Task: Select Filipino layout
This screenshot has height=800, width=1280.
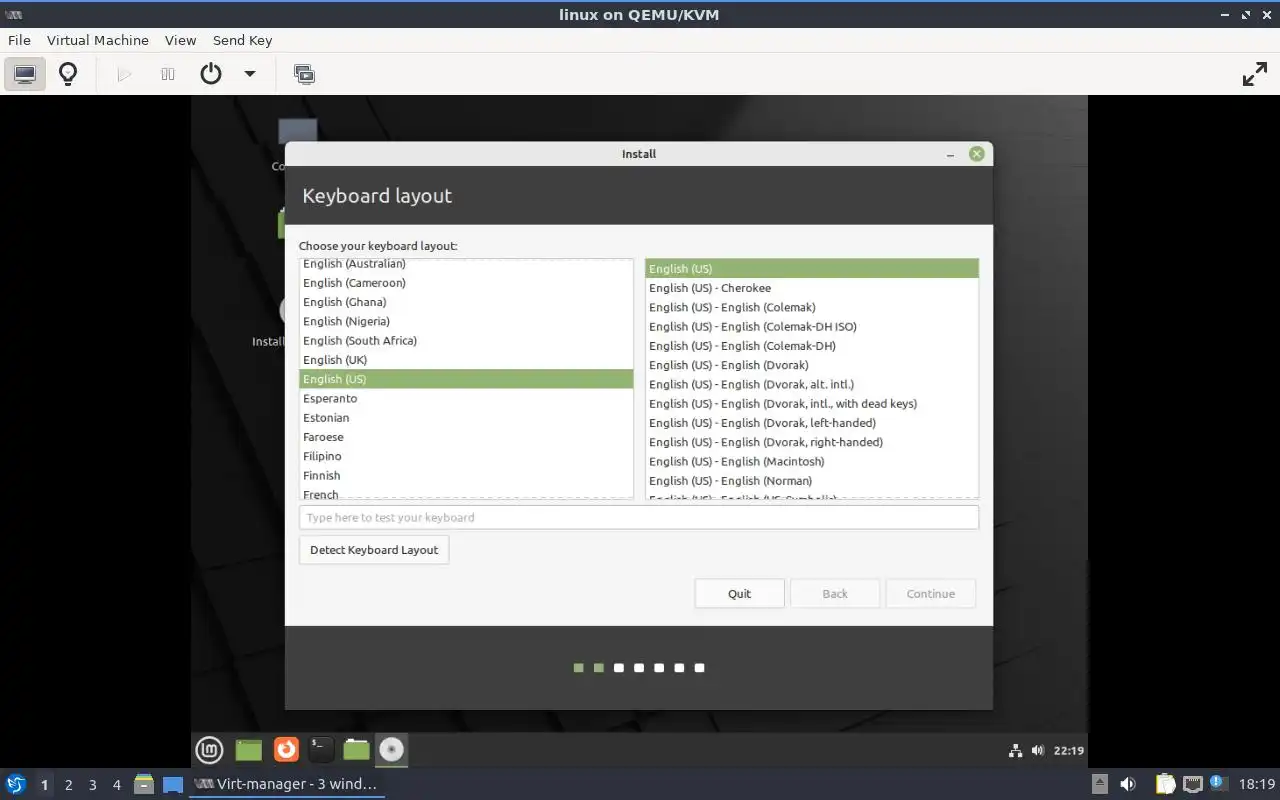Action: point(466,456)
